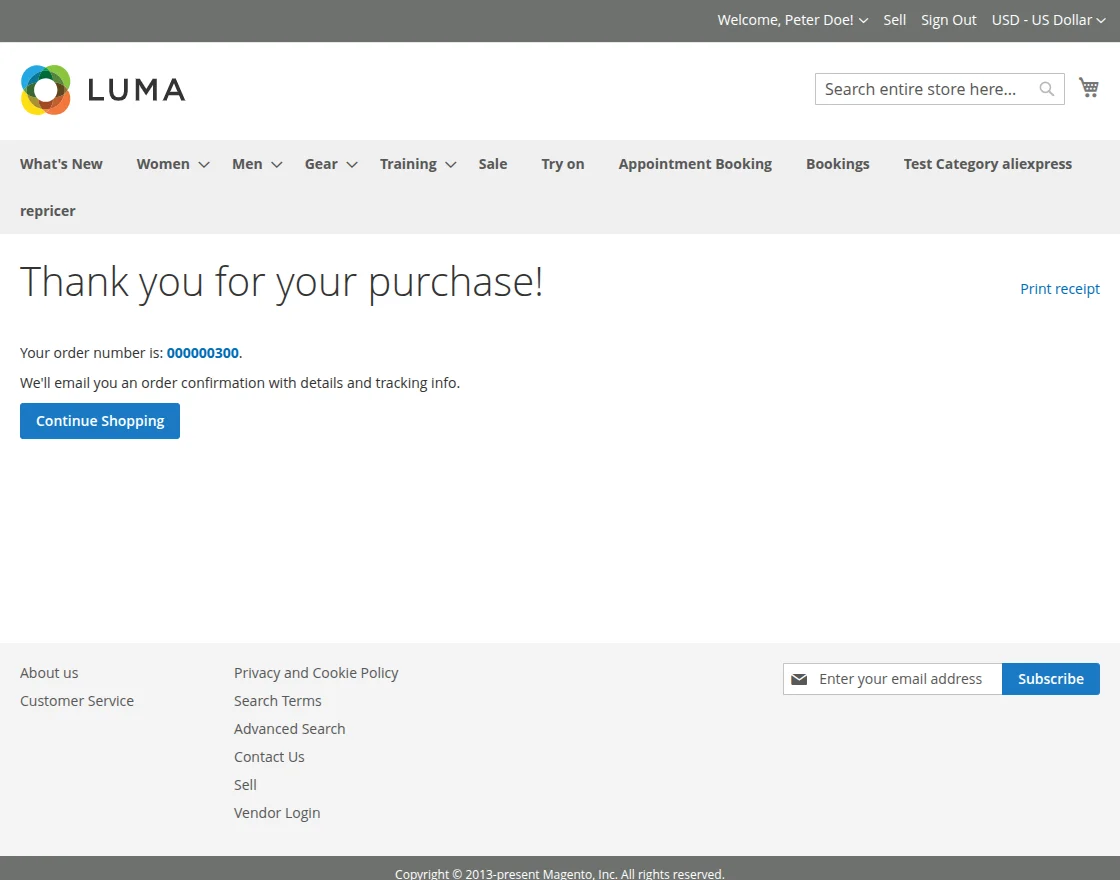Click the envelope icon beside the newsletter field
Screen dimensions: 1120x880
pos(800,679)
